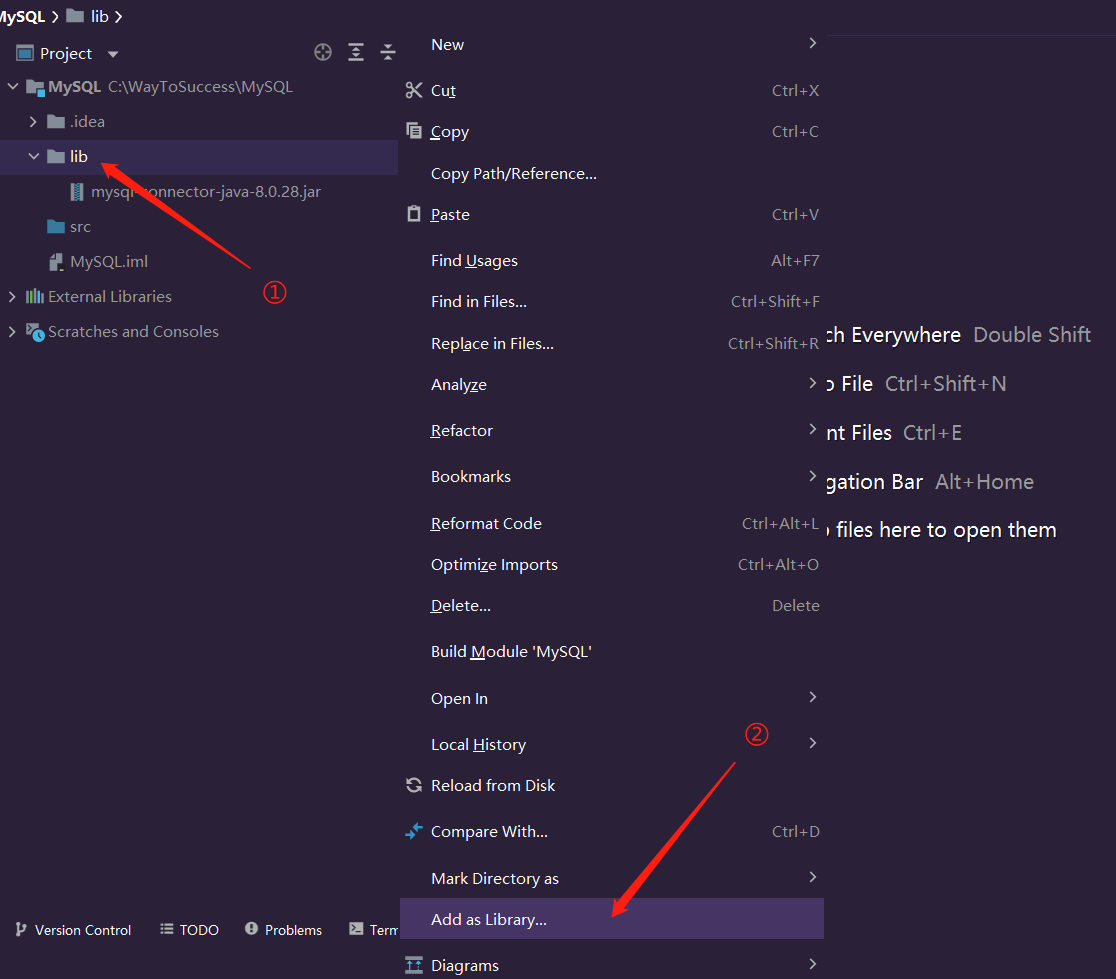
Task: Select Find in Files menu entry
Action: pyautogui.click(x=611, y=302)
